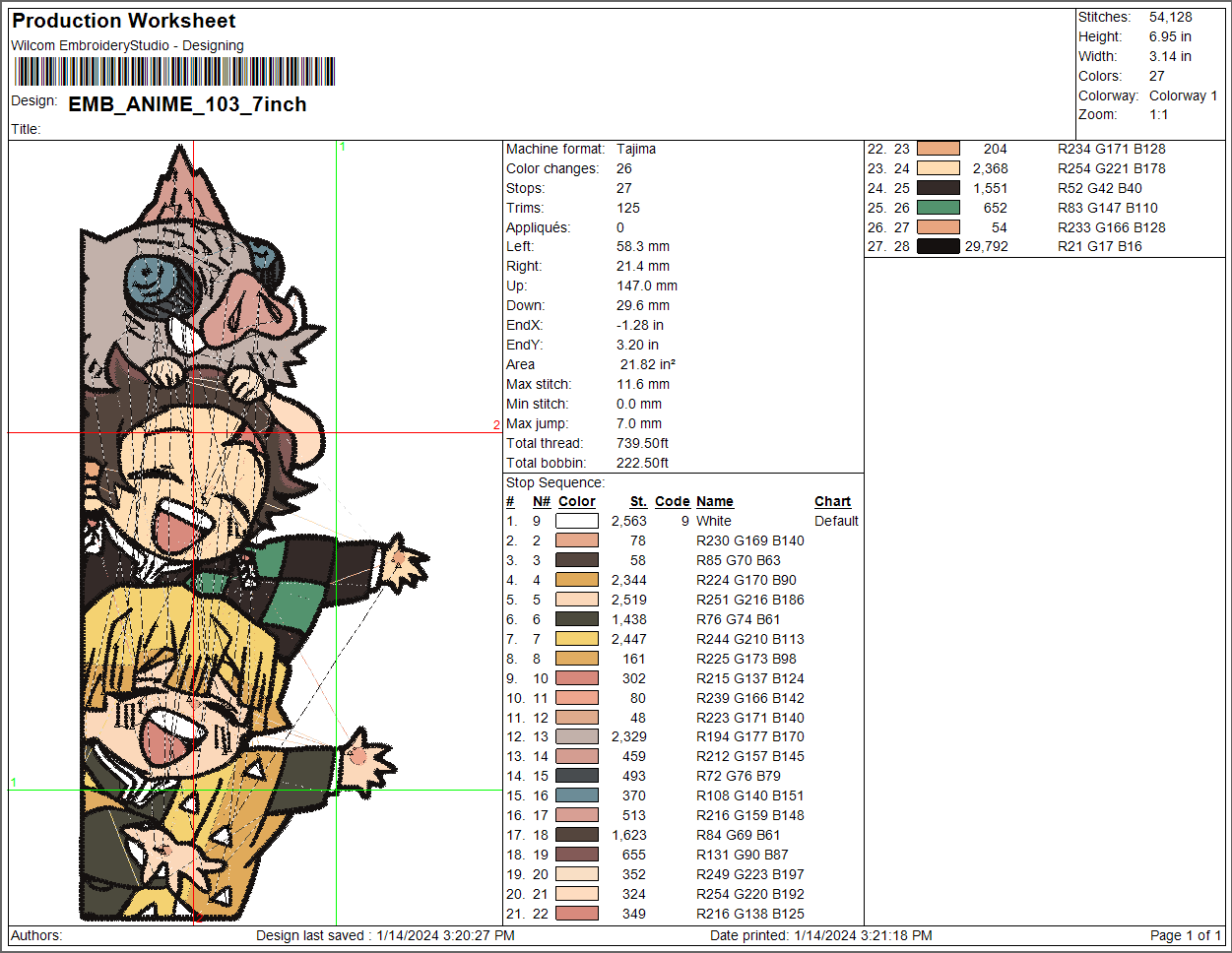The height and width of the screenshot is (953, 1232).
Task: Click the Zoom value 1:1
Action: click(x=1159, y=114)
